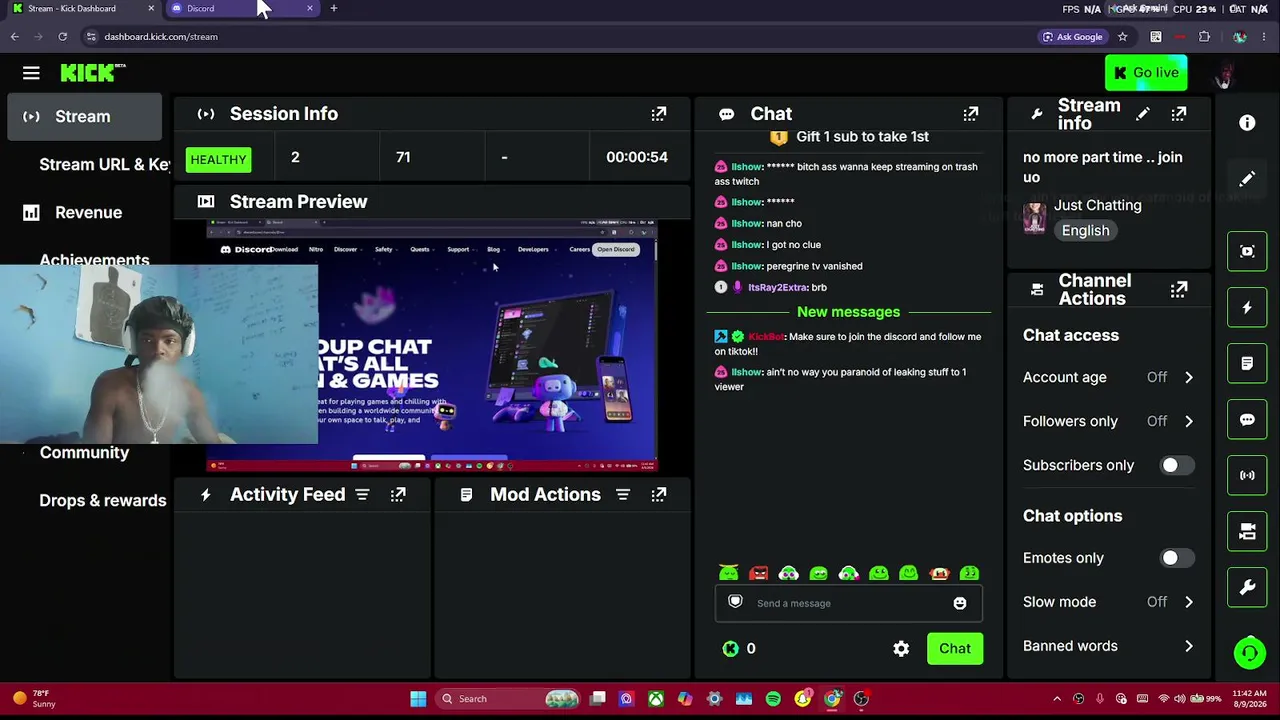Select Stream in left sidebar

(x=84, y=116)
